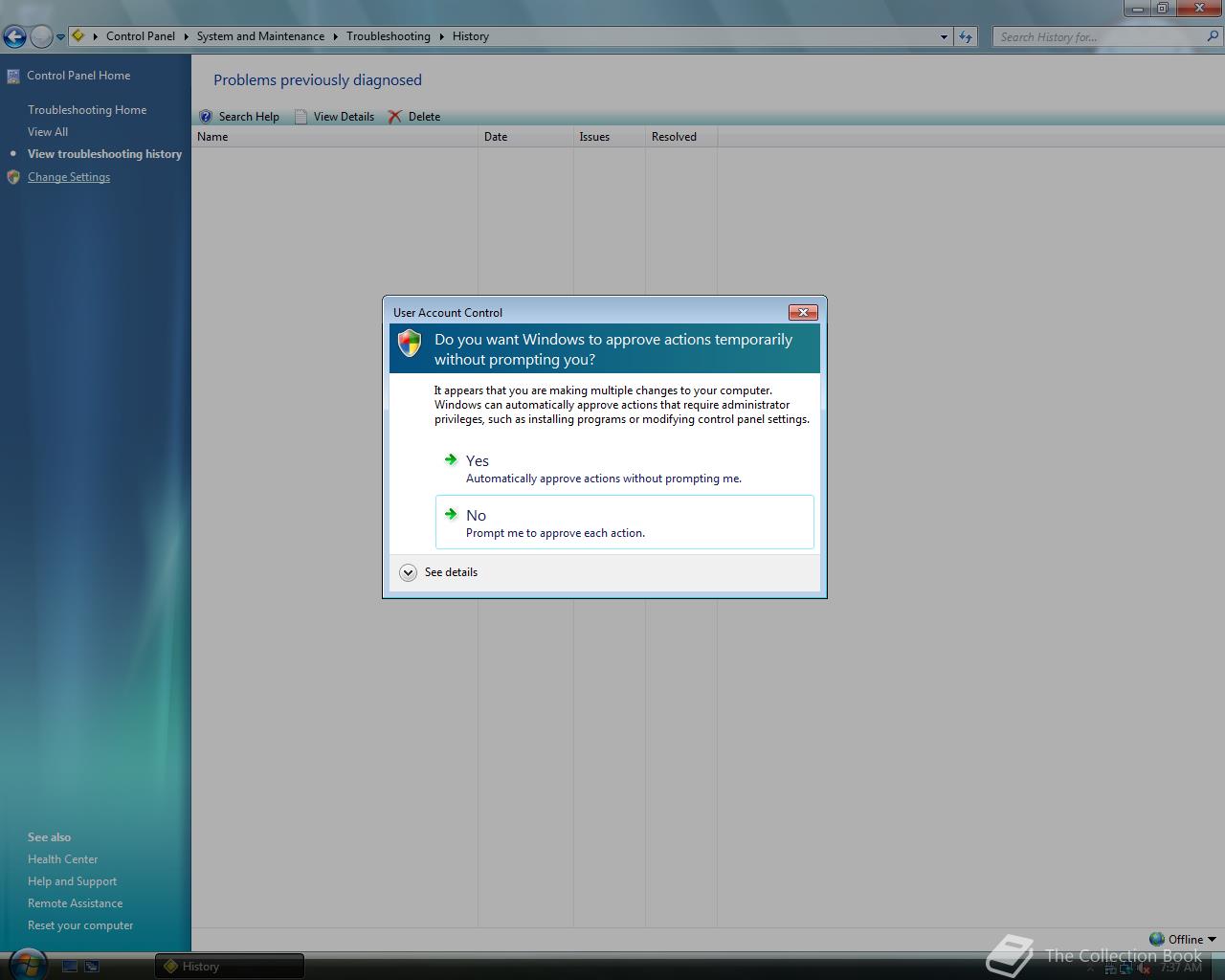Open Change Settings link
Screen dimensions: 1225x980
(69, 177)
